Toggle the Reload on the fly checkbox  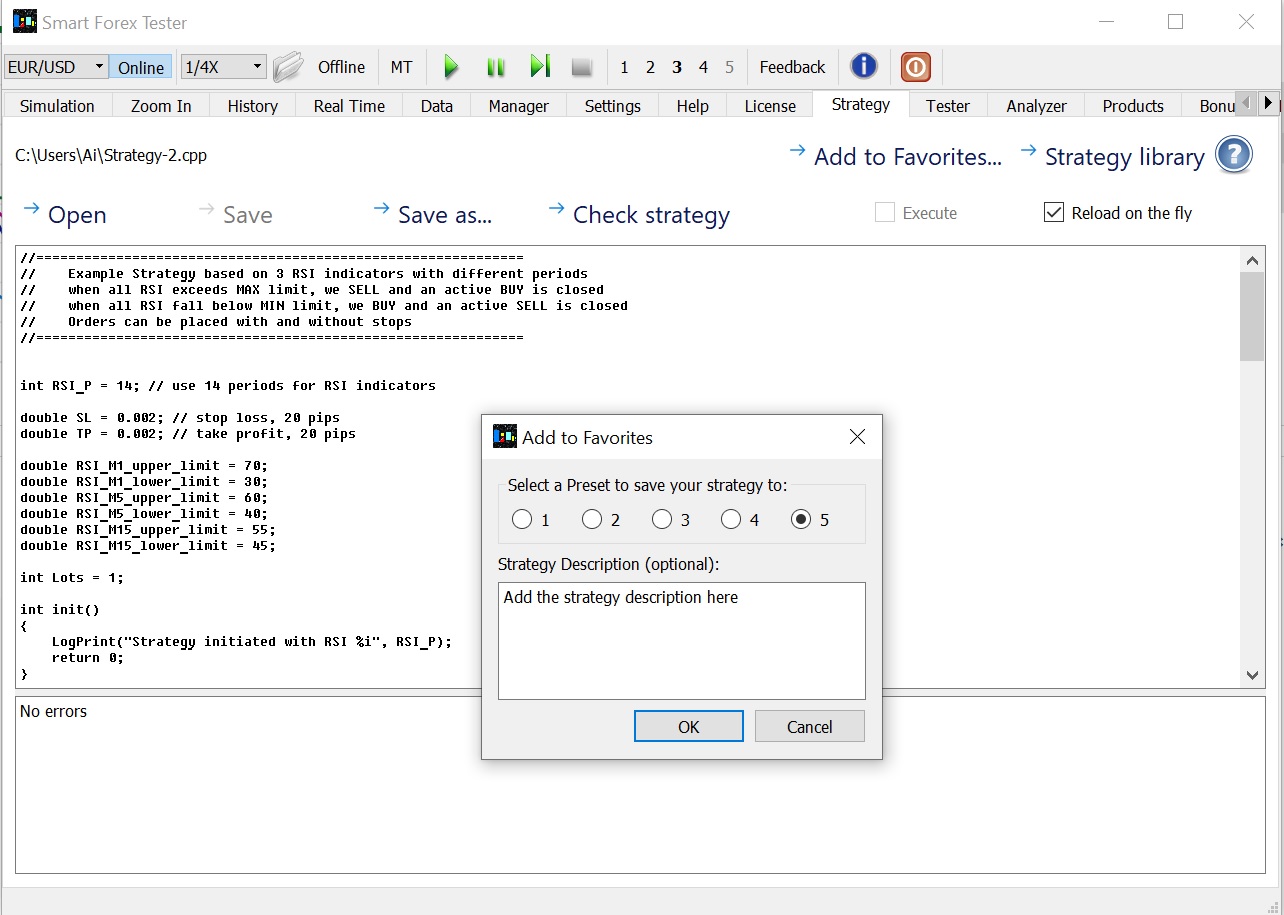coord(1054,212)
